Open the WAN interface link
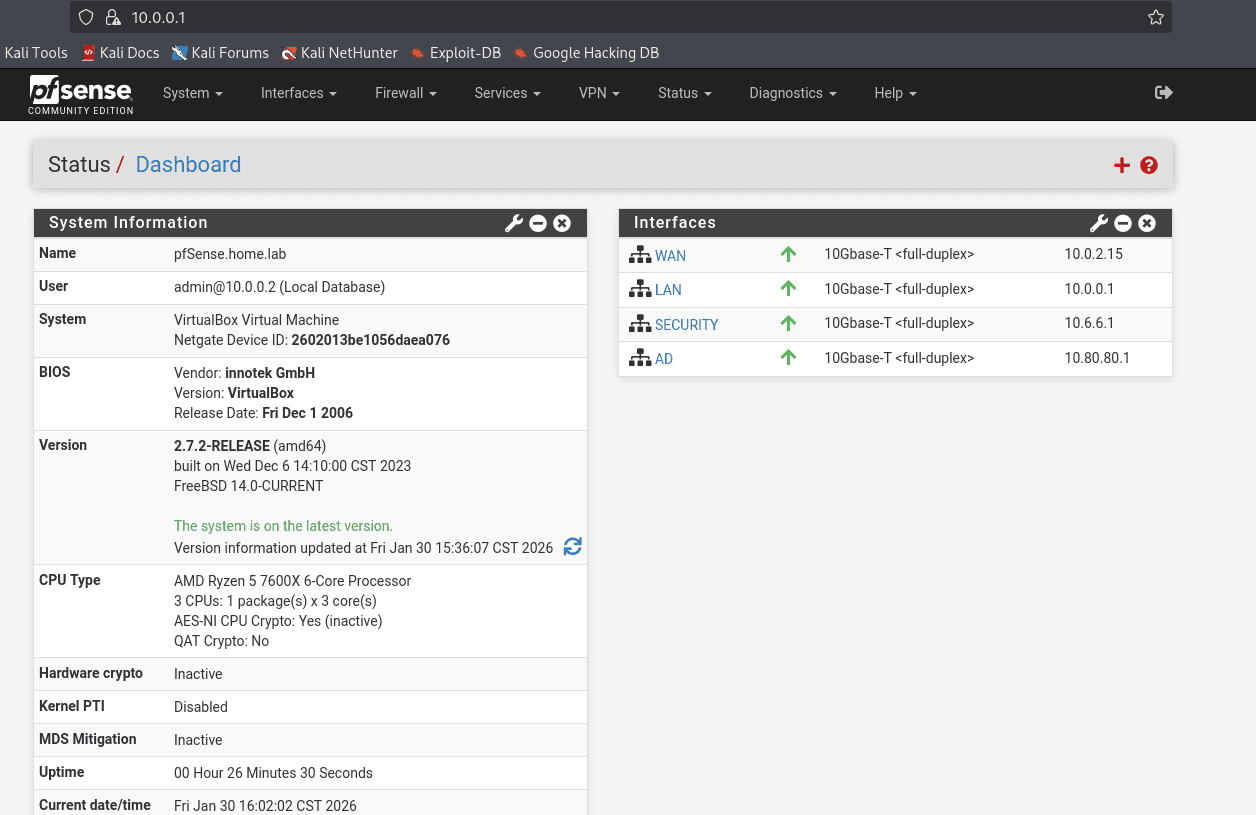Image resolution: width=1256 pixels, height=815 pixels. coord(670,256)
